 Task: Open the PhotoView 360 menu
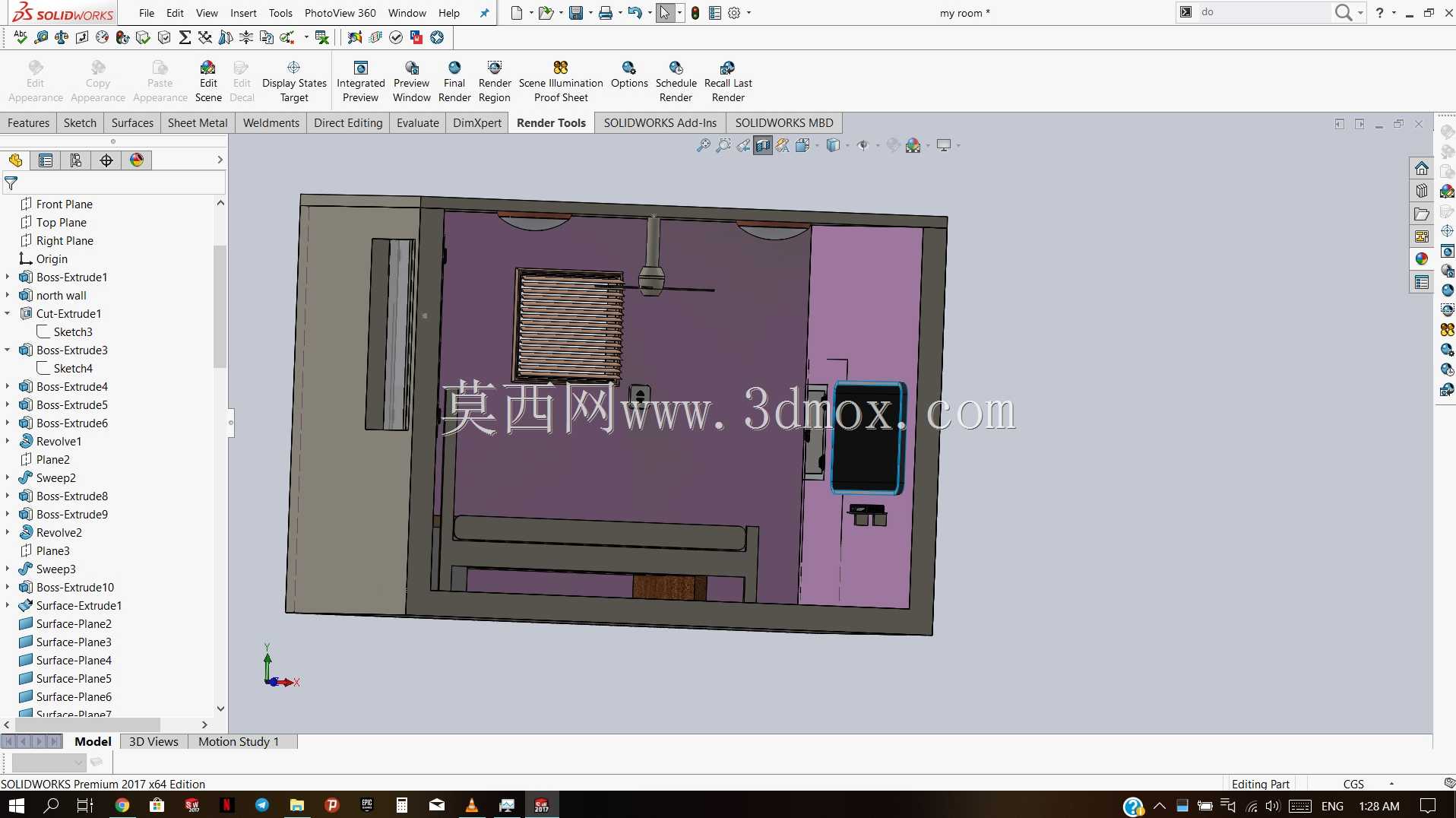[x=340, y=13]
